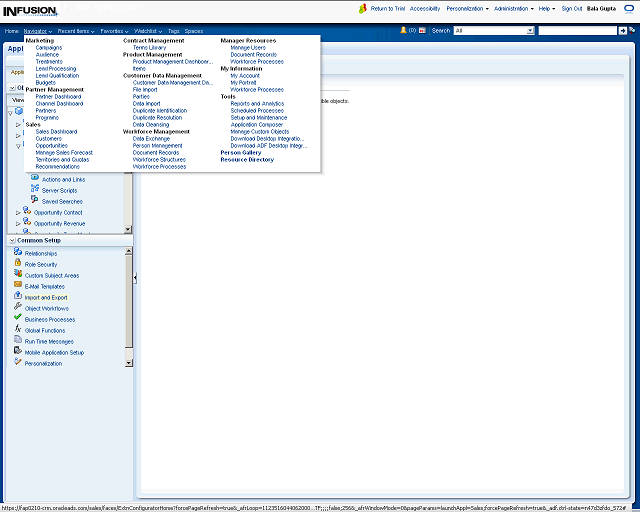This screenshot has width=640, height=512.
Task: Select Application Composer in Navigator menu
Action: pos(258,124)
